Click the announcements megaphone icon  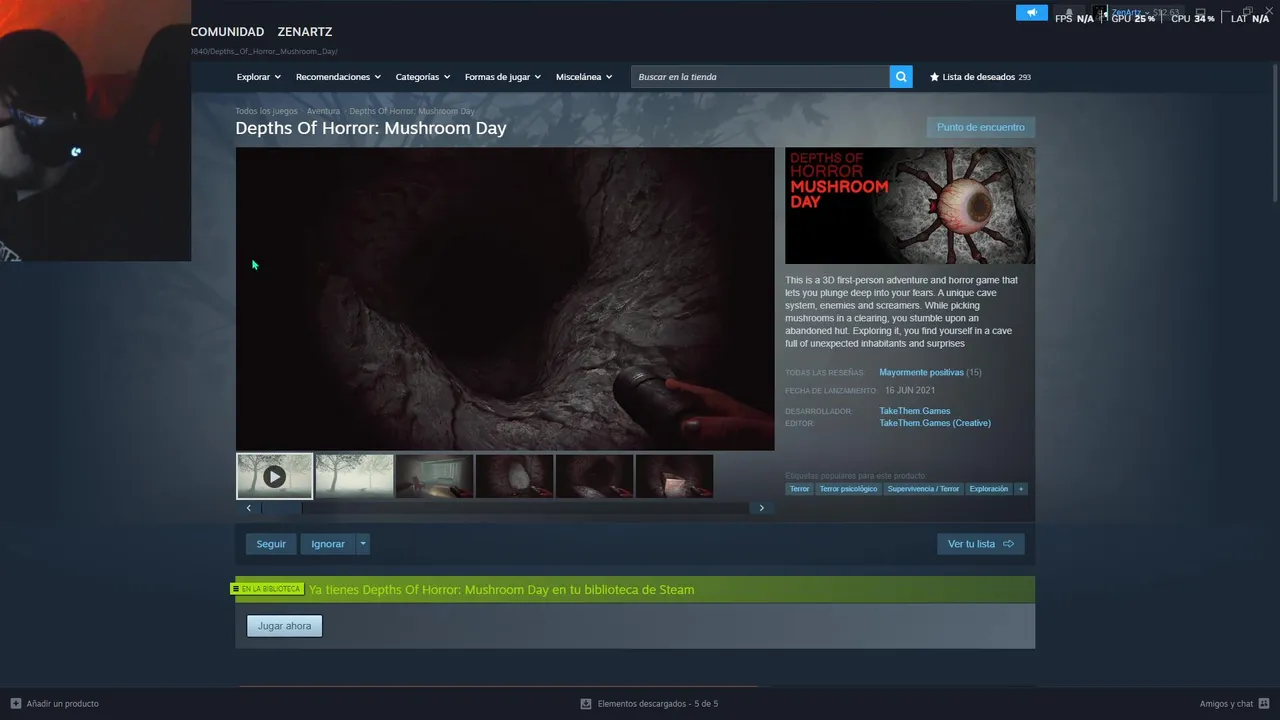(x=1032, y=13)
